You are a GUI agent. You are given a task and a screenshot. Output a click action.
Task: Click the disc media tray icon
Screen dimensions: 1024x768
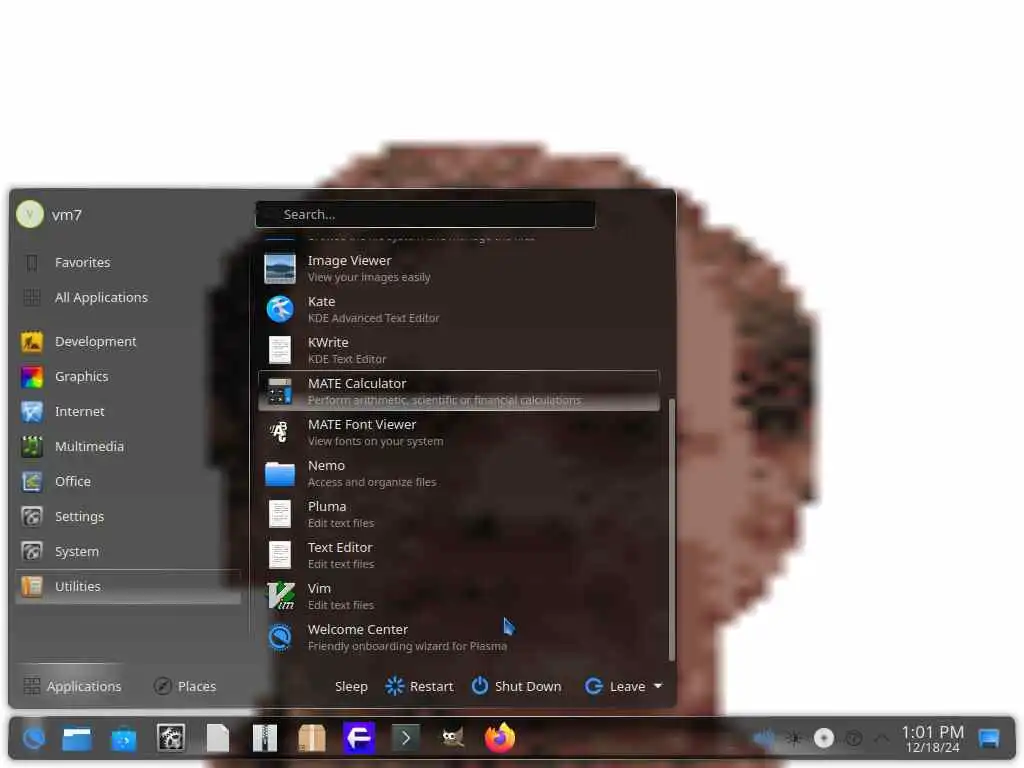[824, 739]
